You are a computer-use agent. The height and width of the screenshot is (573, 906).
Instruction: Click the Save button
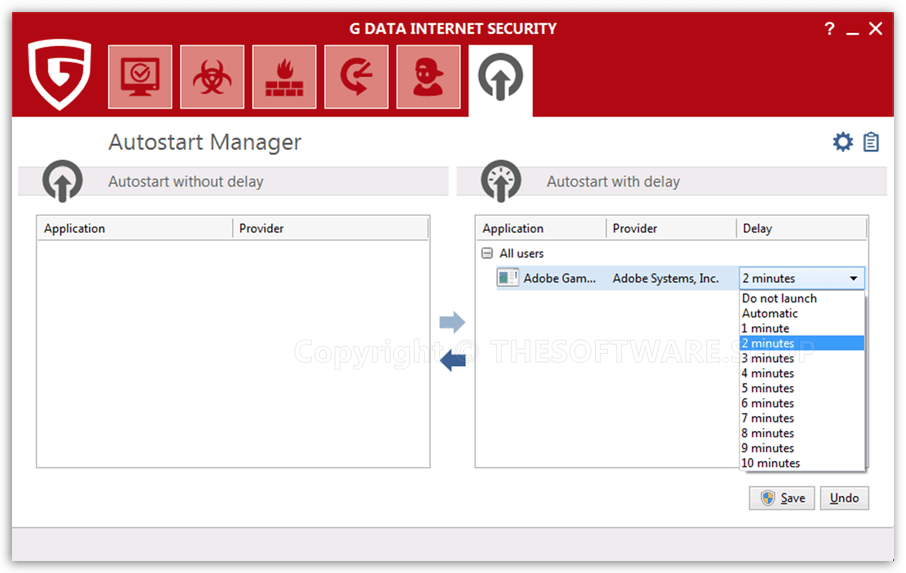[782, 498]
